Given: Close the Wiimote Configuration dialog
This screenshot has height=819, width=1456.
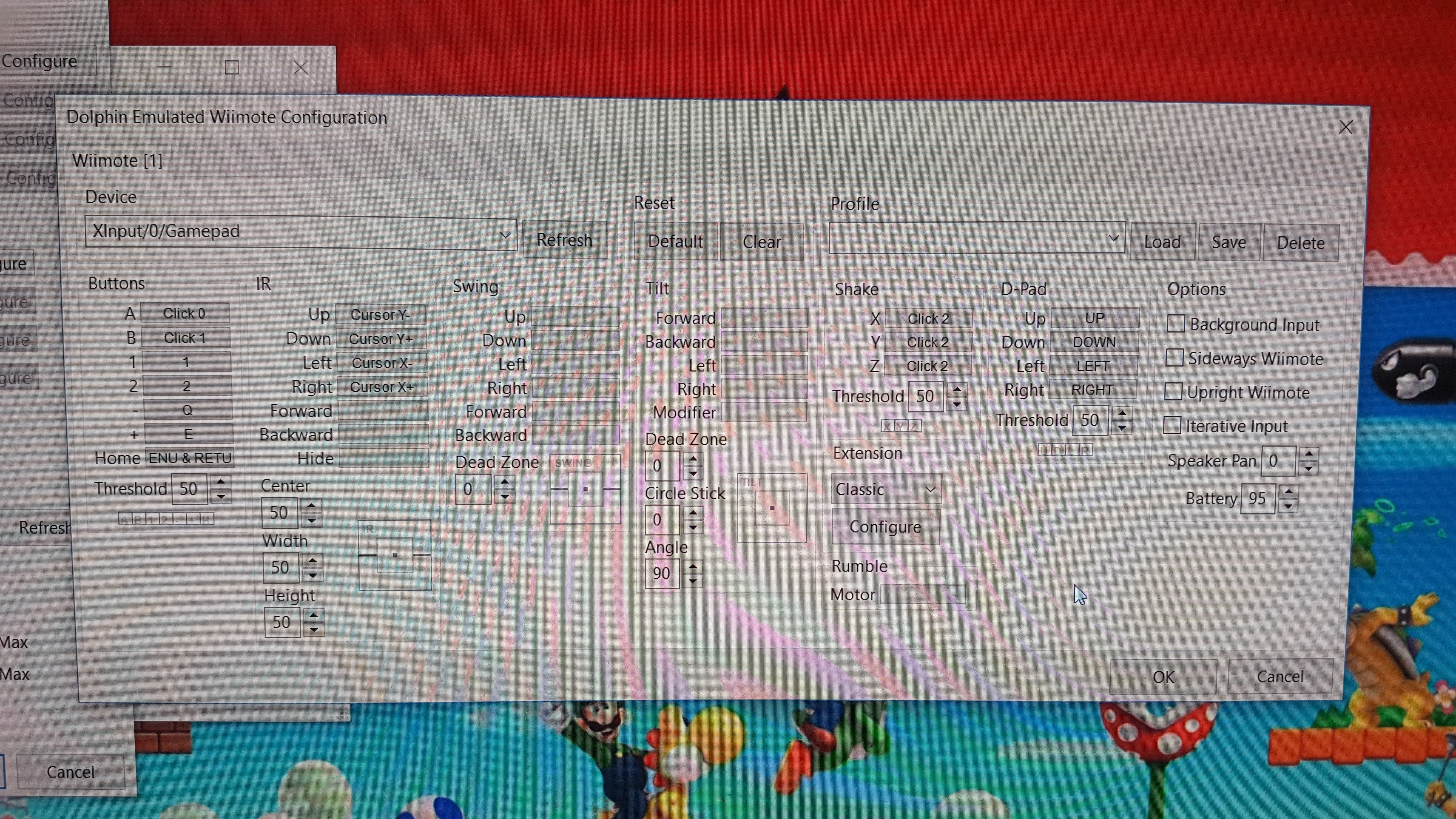Looking at the screenshot, I should click(x=1345, y=127).
